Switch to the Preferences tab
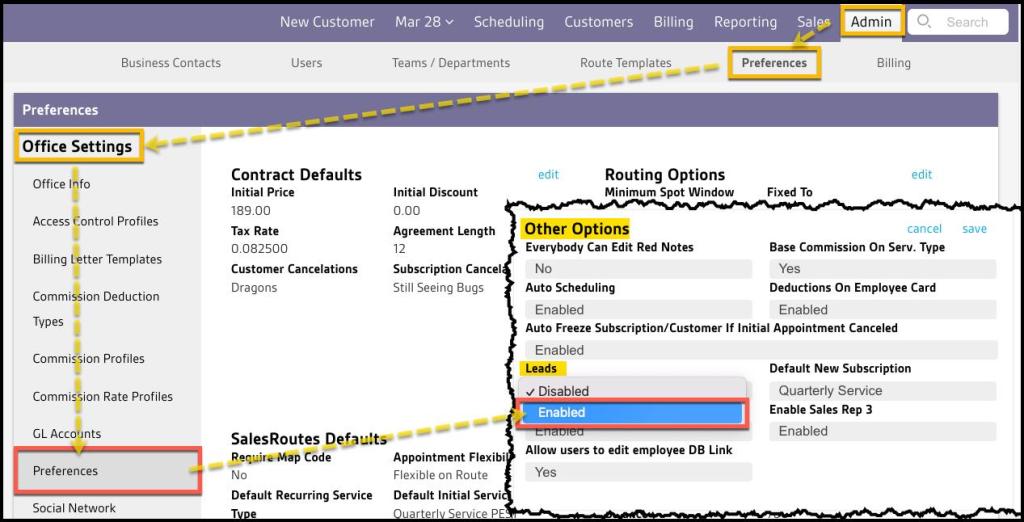 click(x=774, y=63)
